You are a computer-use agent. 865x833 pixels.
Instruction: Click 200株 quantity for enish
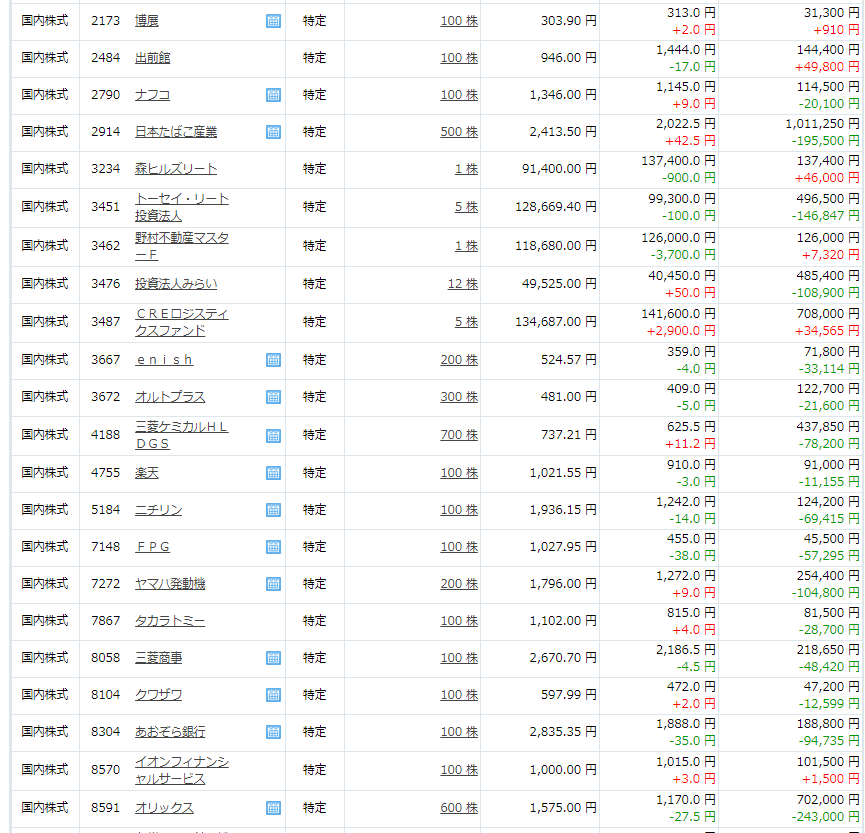[x=459, y=360]
